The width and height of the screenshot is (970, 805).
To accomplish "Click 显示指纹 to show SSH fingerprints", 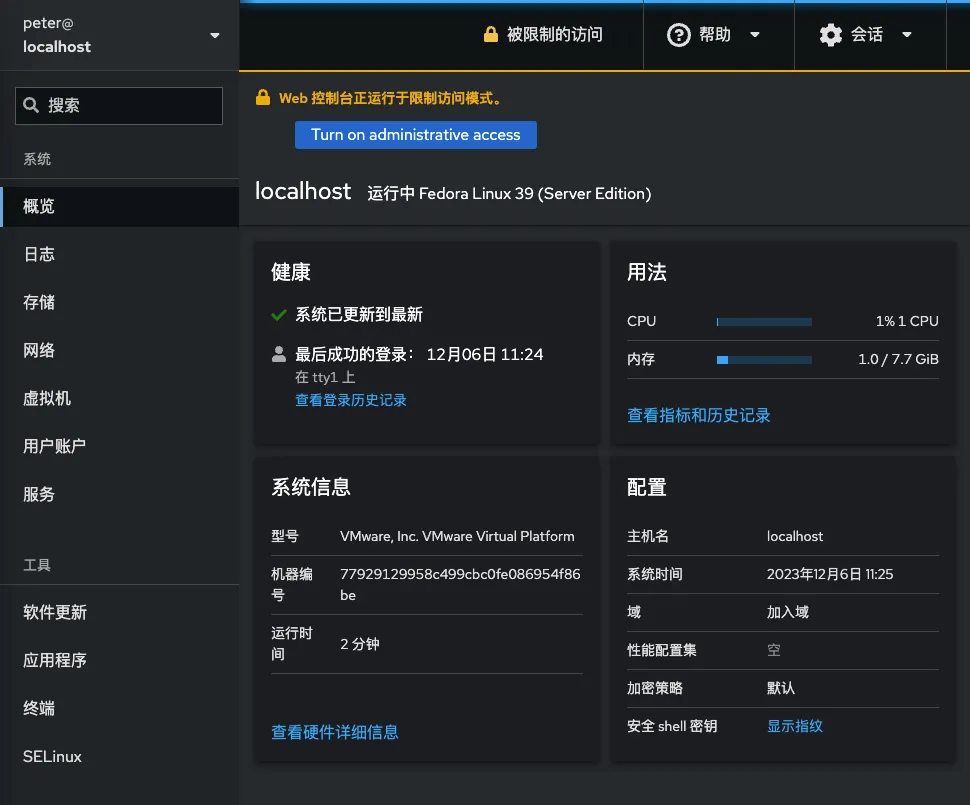I will 794,725.
